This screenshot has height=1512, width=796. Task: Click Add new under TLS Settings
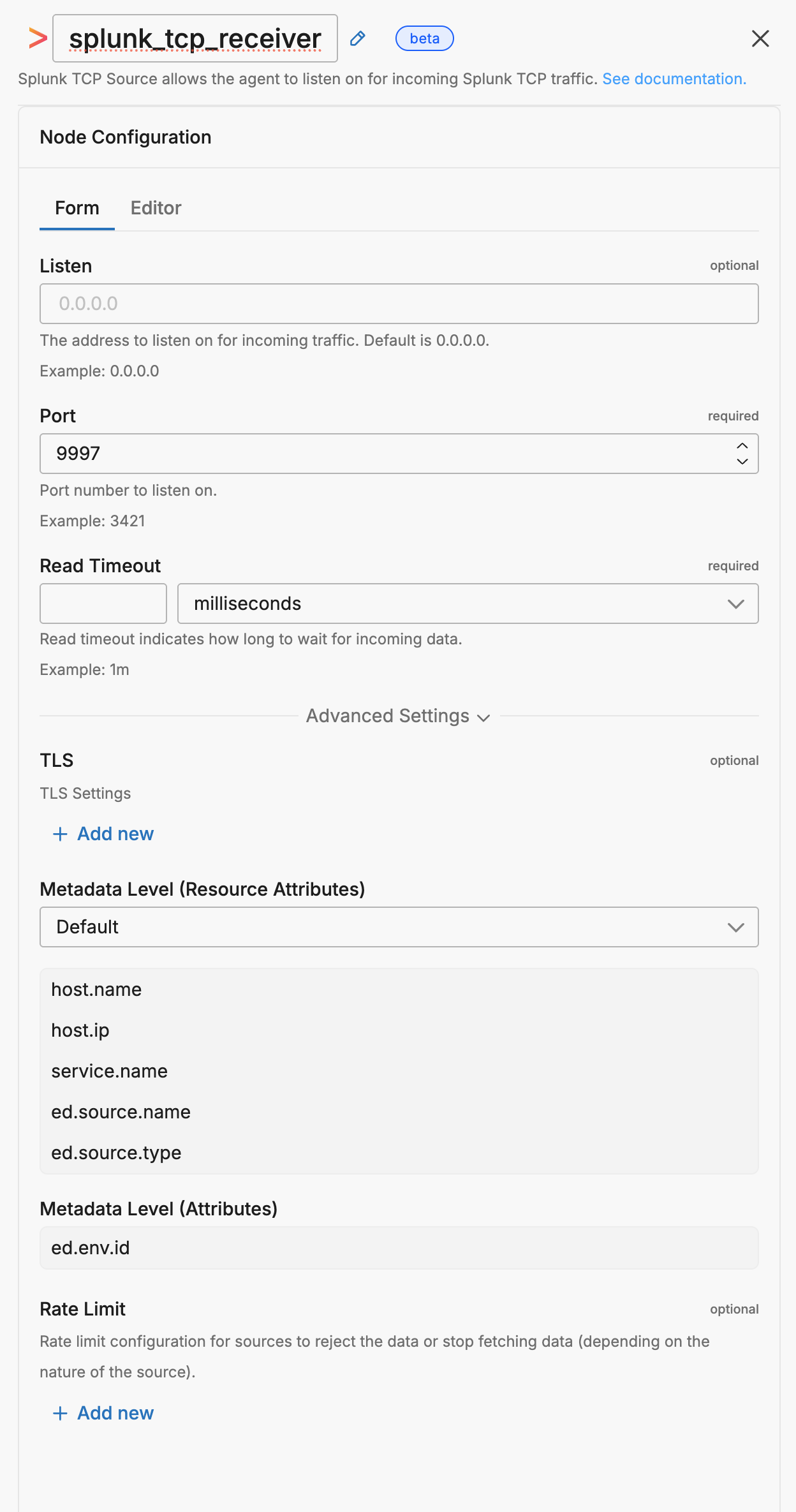click(115, 834)
